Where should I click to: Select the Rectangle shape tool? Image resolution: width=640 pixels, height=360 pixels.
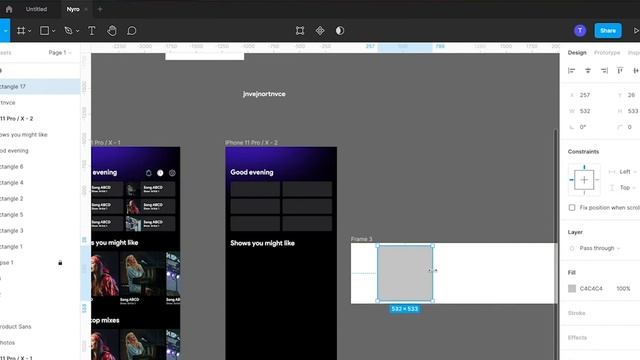click(44, 31)
